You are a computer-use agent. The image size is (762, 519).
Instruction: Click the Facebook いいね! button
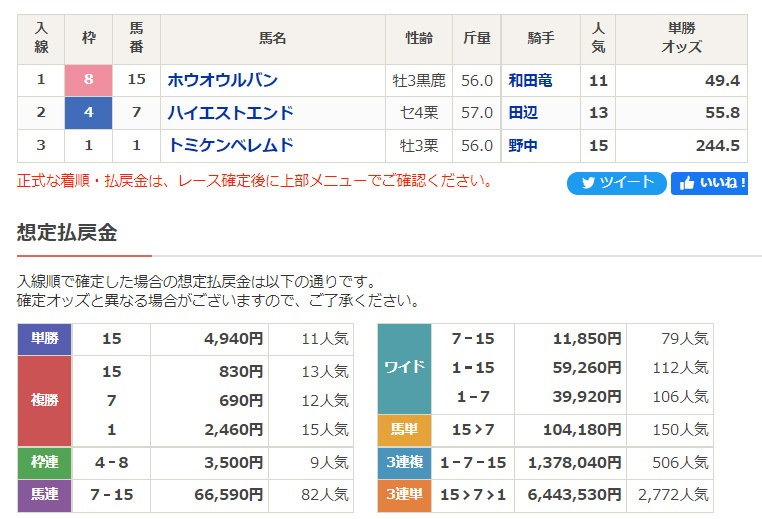tap(710, 183)
